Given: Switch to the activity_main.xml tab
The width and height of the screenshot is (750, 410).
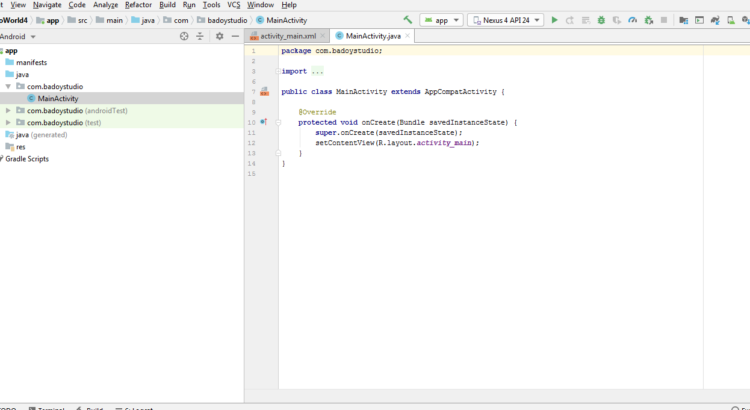Looking at the screenshot, I should 288,36.
